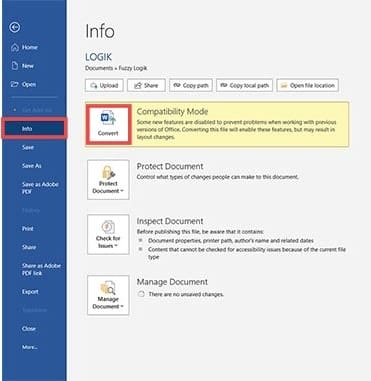371x381 pixels.
Task: Click More... at the sidebar bottom
Action: [30, 347]
